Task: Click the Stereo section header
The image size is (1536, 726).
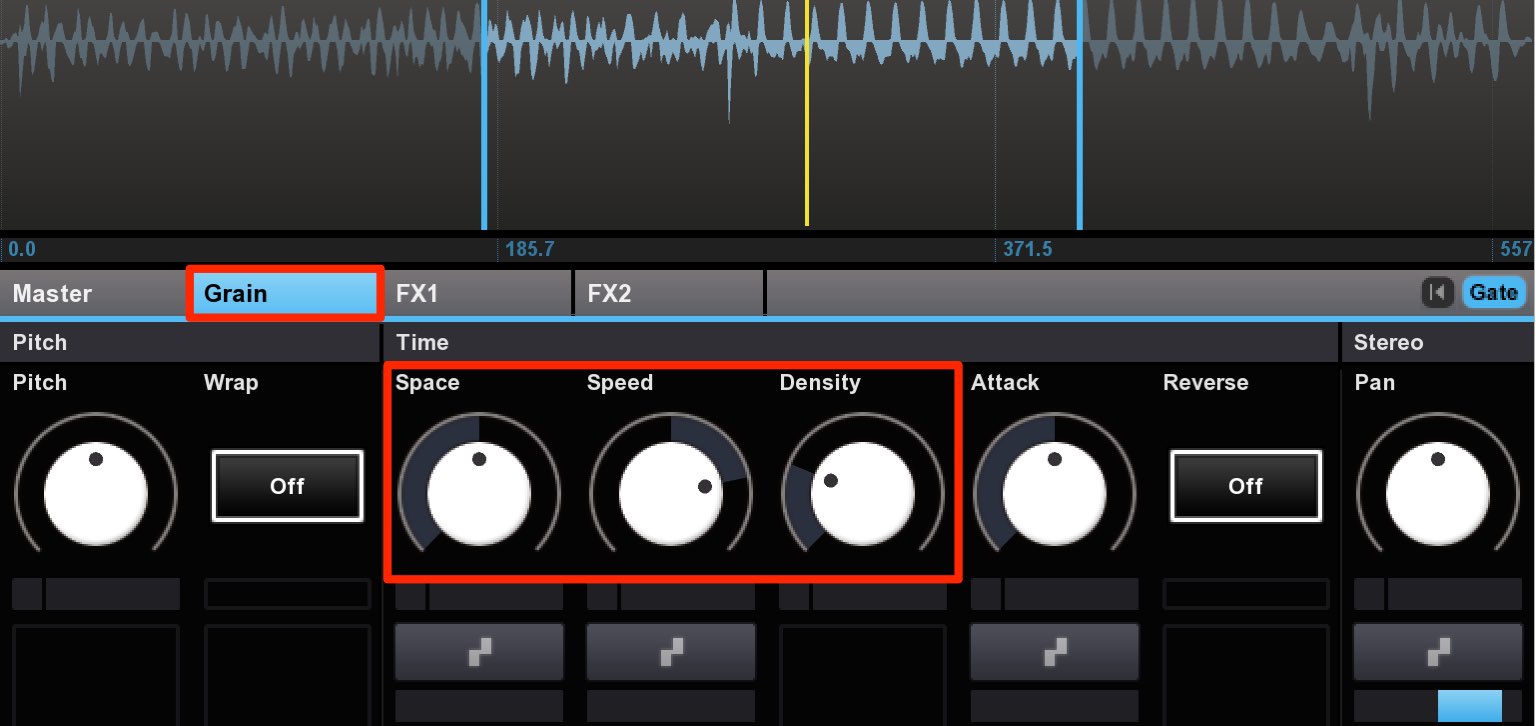Action: tap(1438, 342)
